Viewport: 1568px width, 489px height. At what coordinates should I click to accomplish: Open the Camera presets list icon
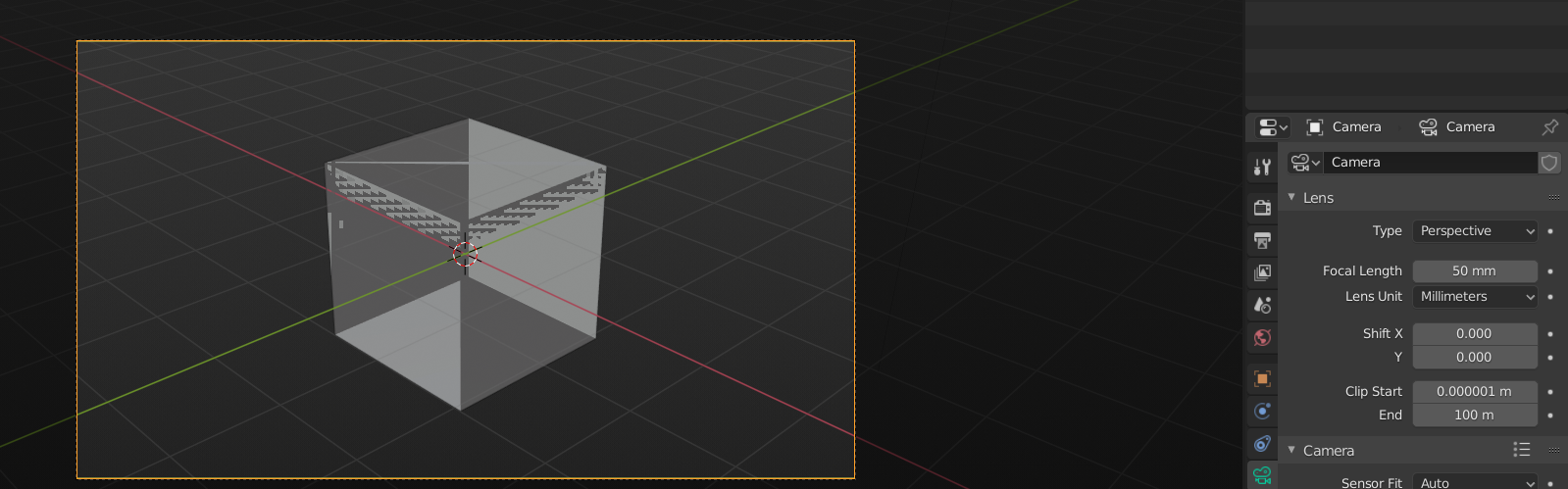pyautogui.click(x=1521, y=450)
